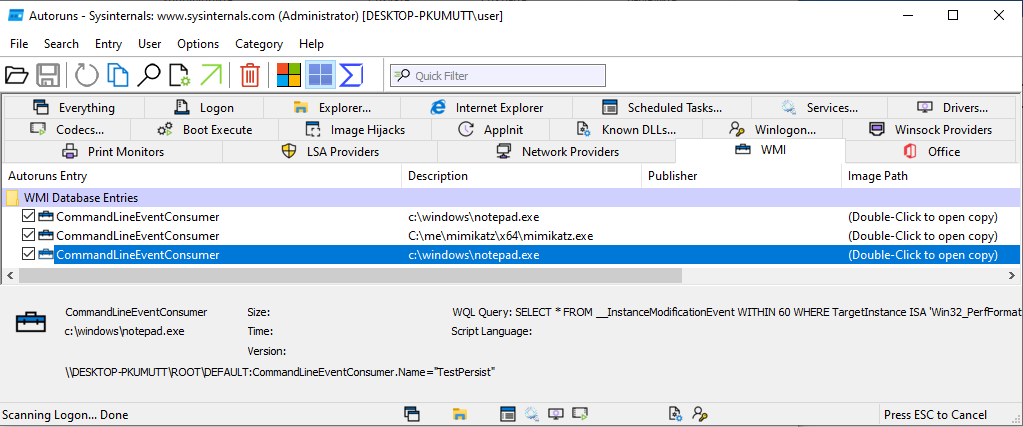
Task: Switch to the Scheduled Tasks tab
Action: point(661,108)
